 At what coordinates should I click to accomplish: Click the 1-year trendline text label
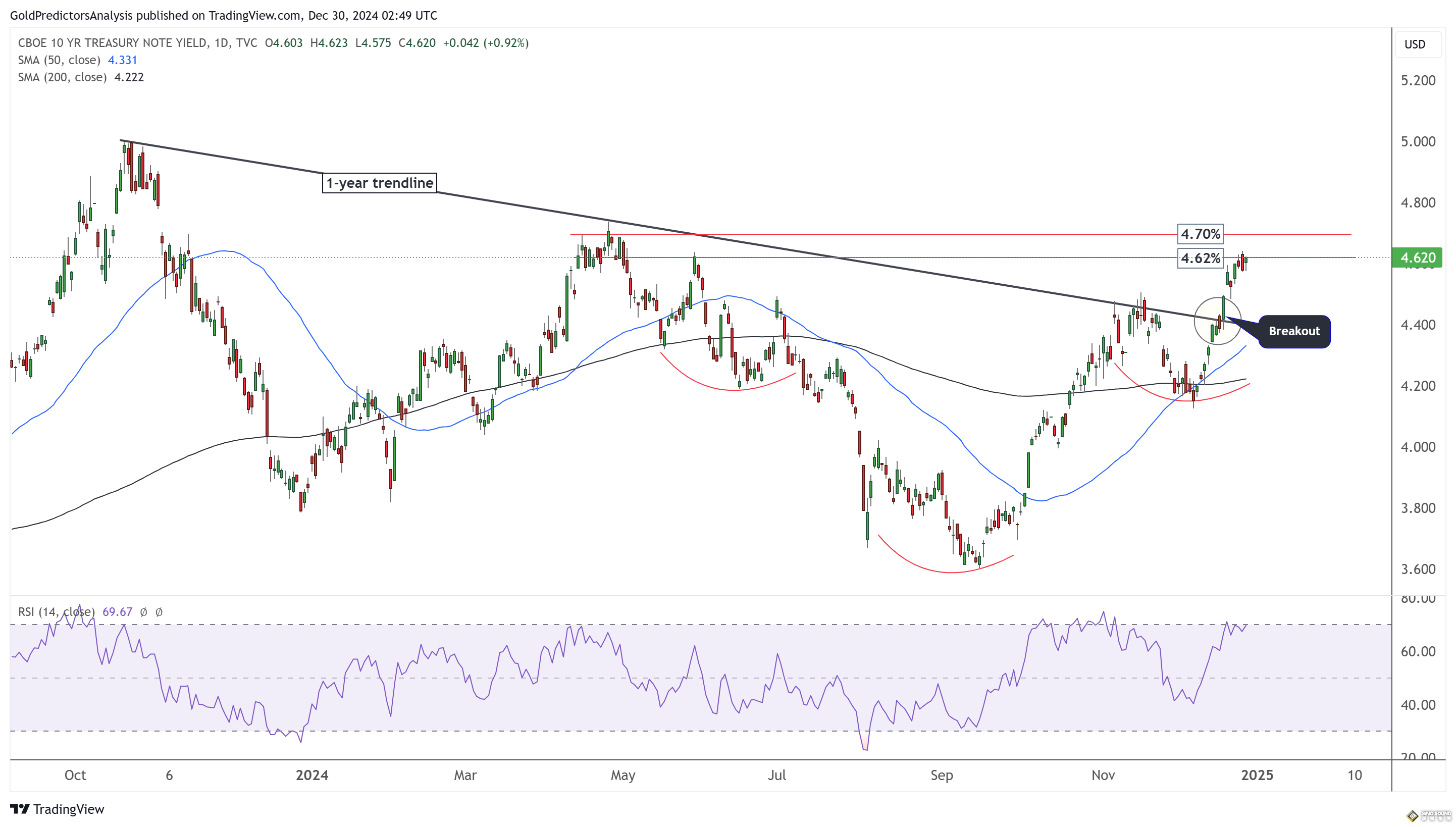[x=379, y=183]
